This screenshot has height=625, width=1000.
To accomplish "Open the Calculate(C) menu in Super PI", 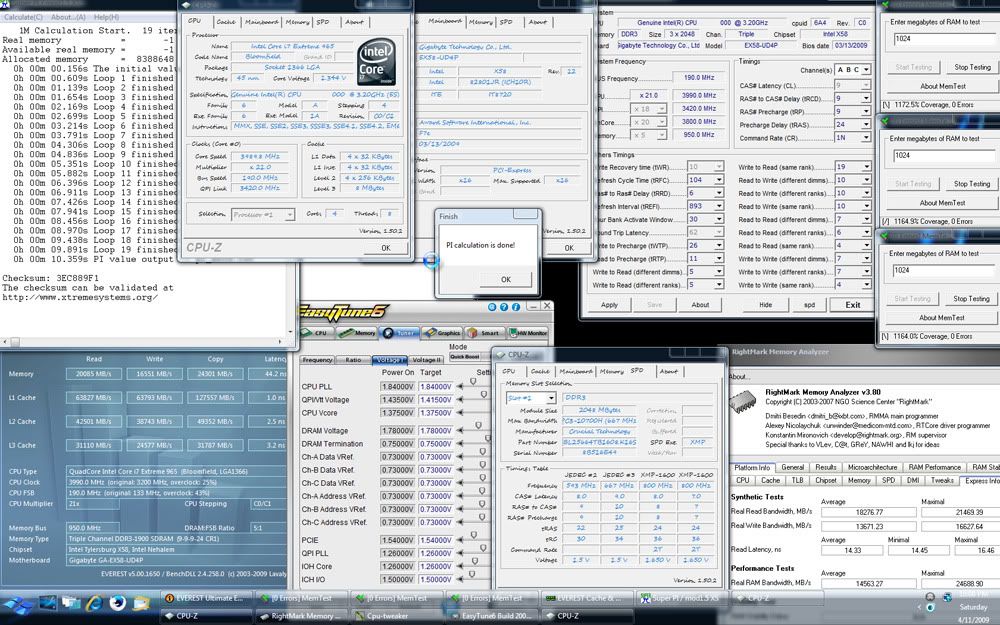I will pyautogui.click(x=22, y=17).
